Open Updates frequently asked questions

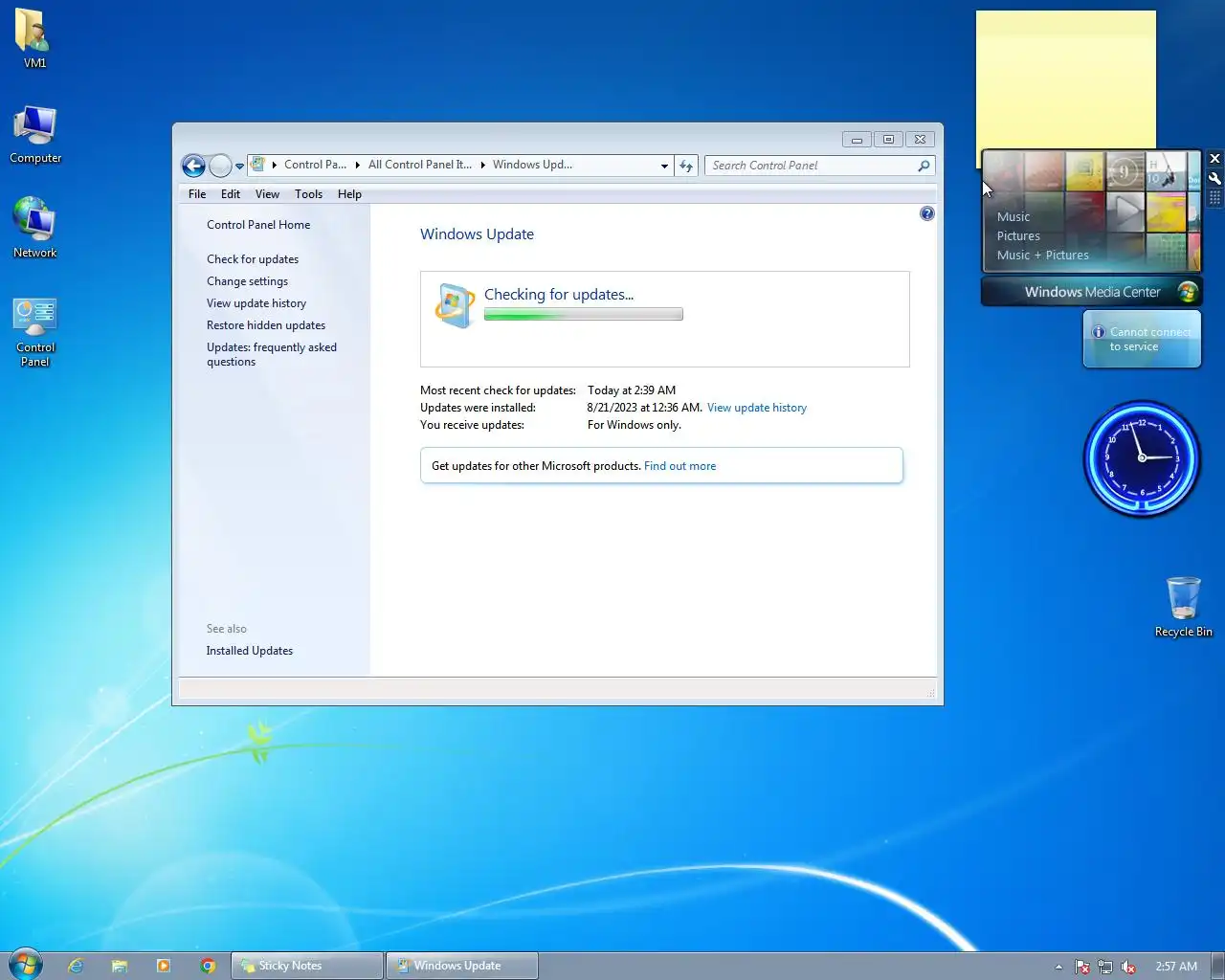tap(272, 354)
